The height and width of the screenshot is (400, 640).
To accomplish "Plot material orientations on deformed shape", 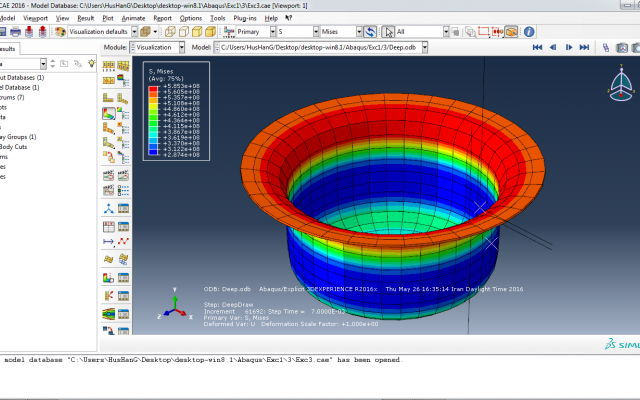I will click(x=109, y=143).
